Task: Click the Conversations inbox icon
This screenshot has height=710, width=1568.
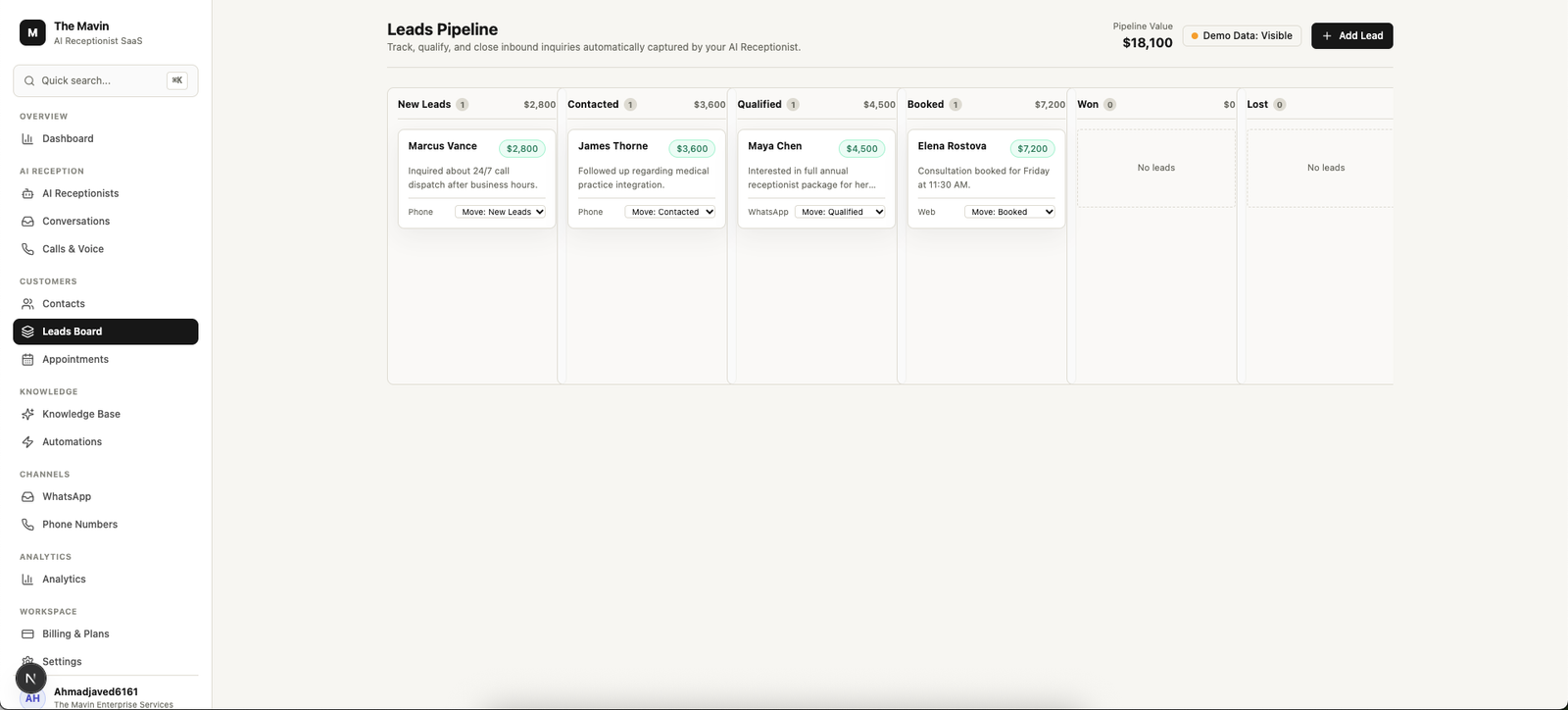Action: (x=27, y=221)
